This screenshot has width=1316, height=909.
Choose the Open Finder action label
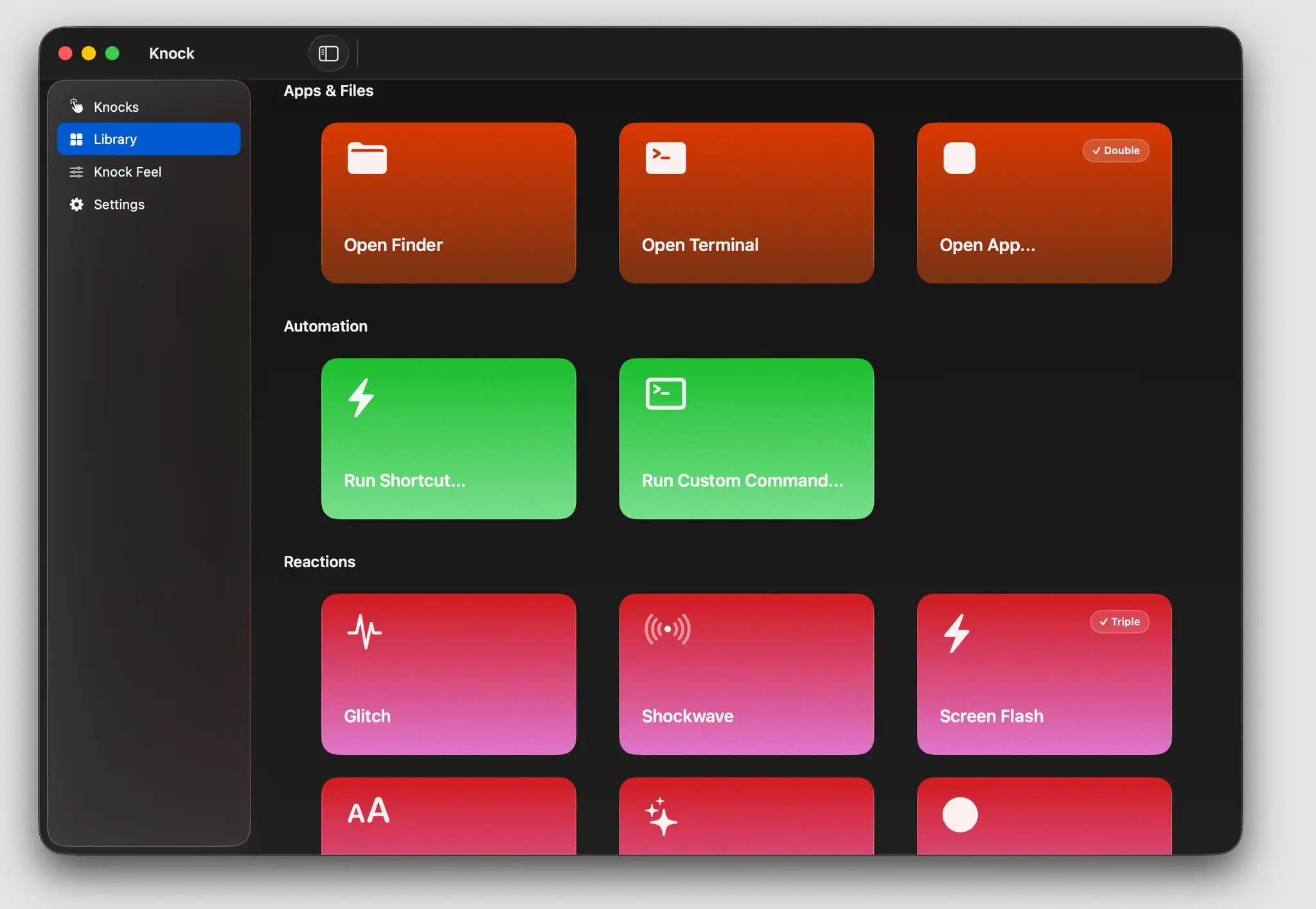(393, 245)
